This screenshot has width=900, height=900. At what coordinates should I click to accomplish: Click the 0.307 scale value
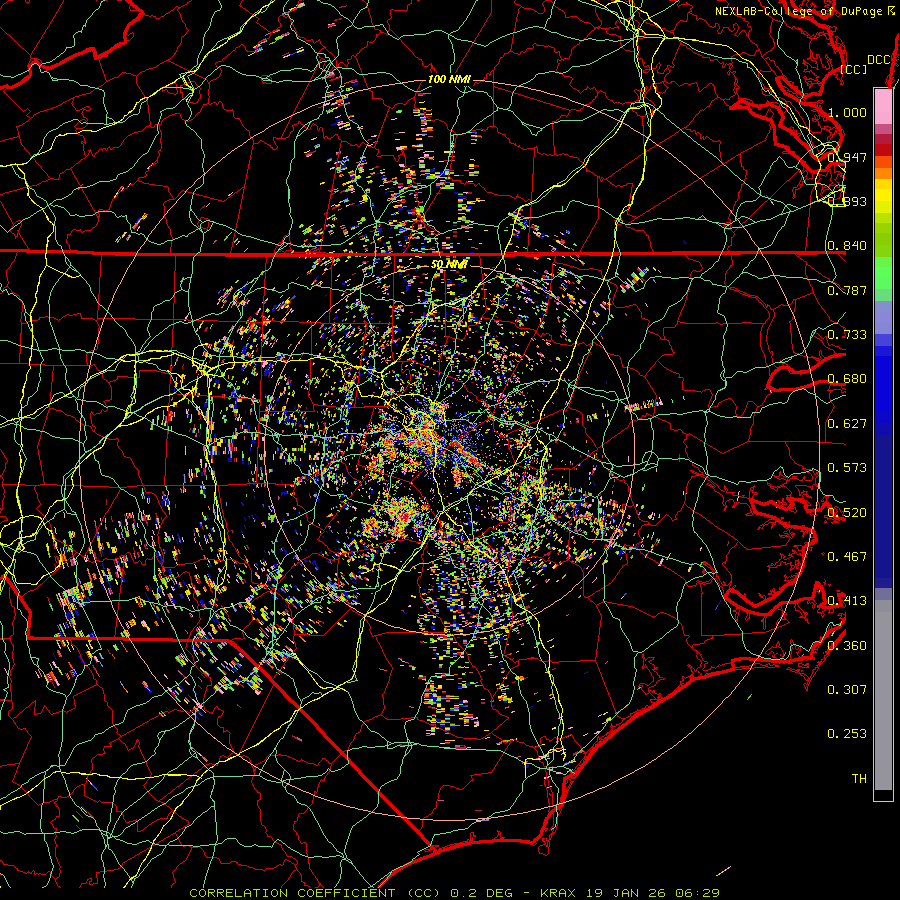tap(847, 690)
